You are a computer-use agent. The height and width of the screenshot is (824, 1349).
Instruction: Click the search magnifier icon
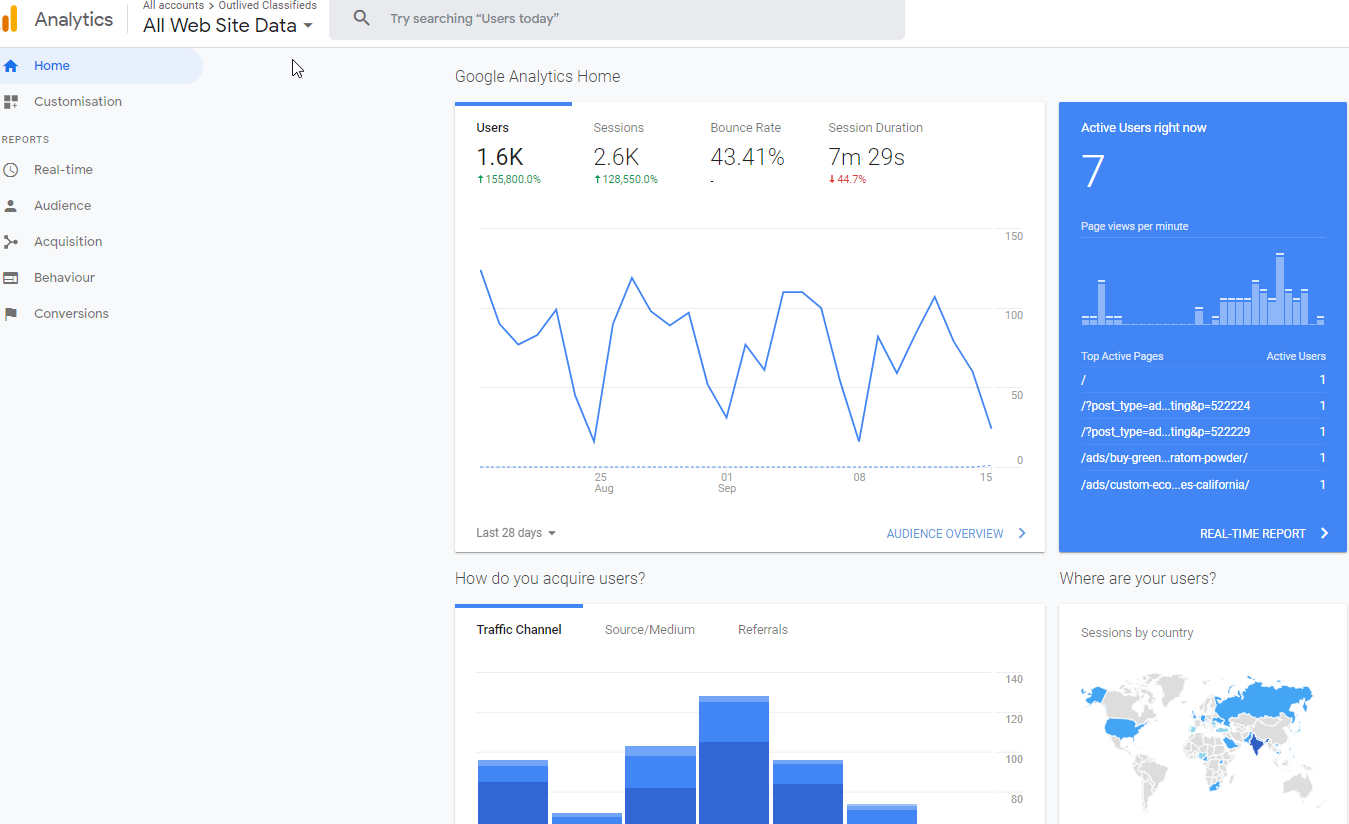click(x=362, y=19)
